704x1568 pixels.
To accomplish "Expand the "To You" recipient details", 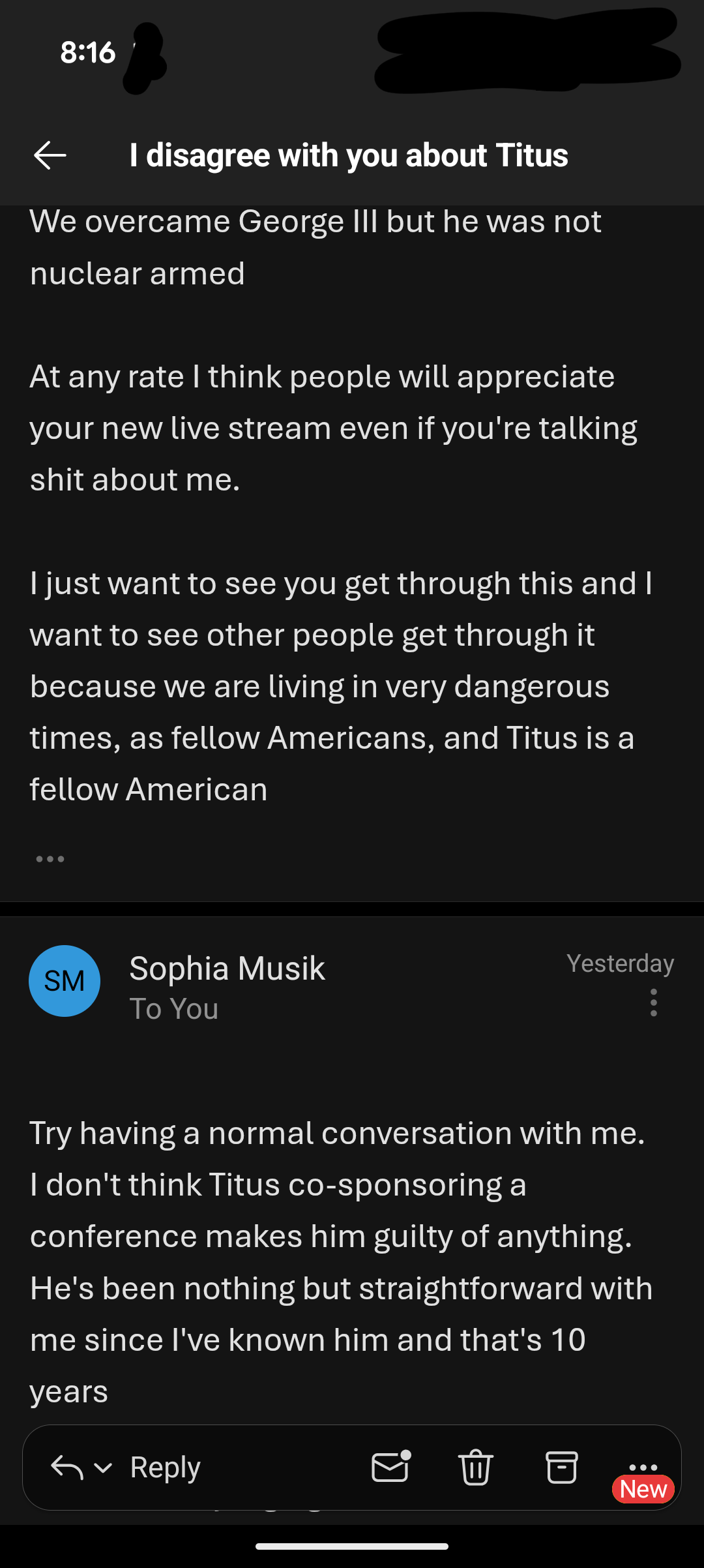I will (x=174, y=1009).
